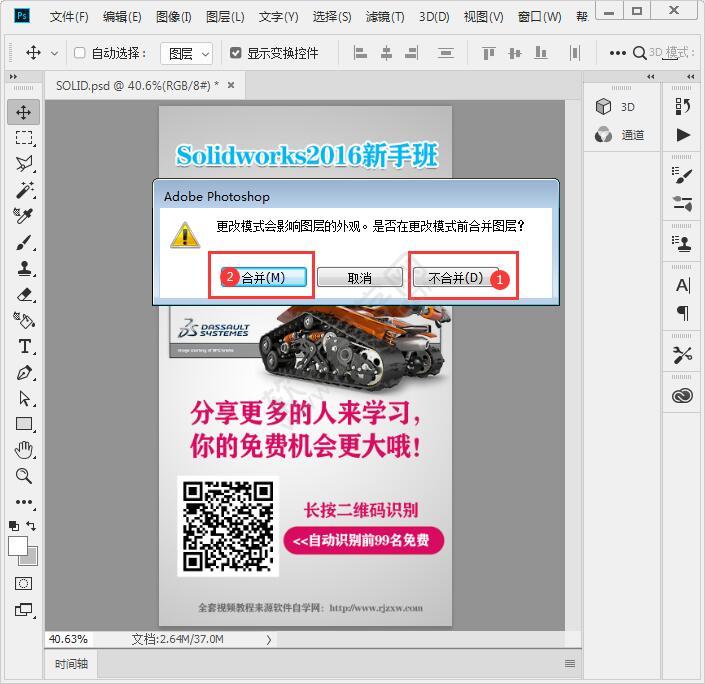Image resolution: width=705 pixels, height=684 pixels.
Task: Select the Eyedropper tool
Action: click(x=24, y=216)
